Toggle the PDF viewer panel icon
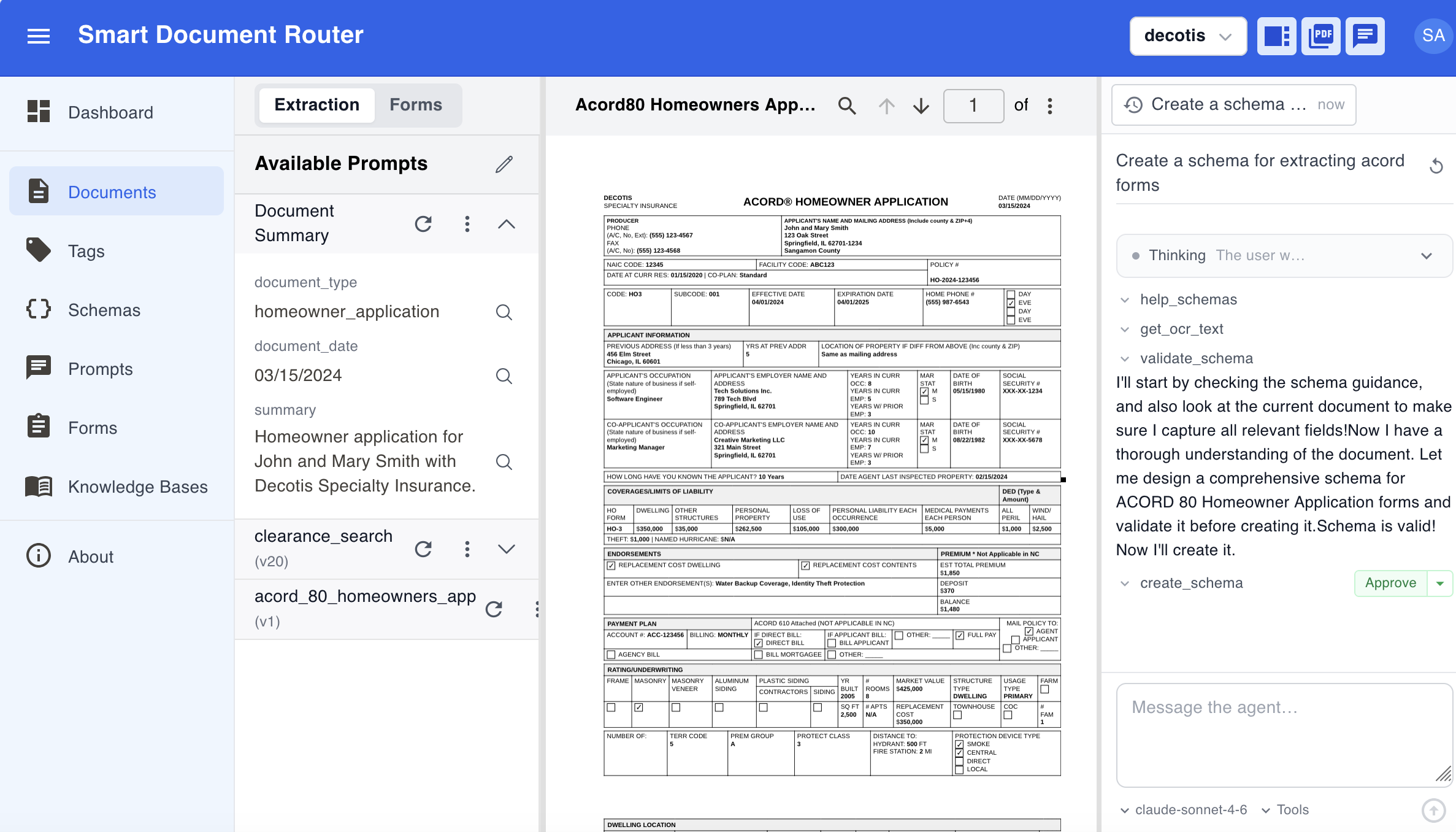 [x=1320, y=36]
